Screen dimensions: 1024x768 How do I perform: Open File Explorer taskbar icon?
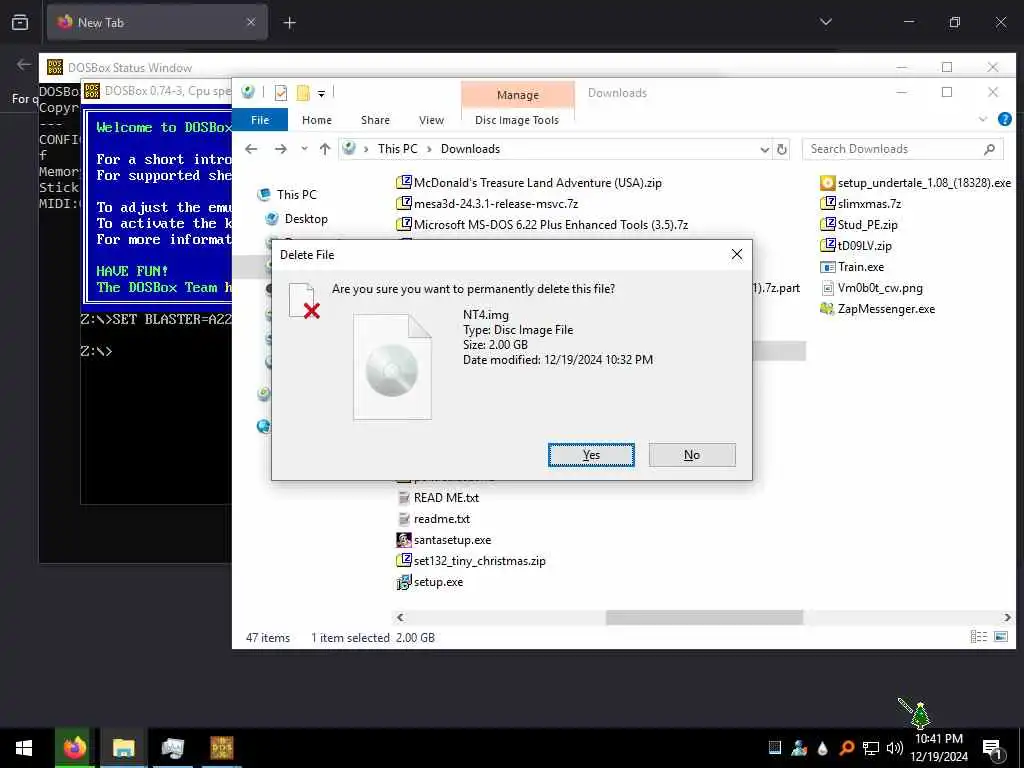point(123,748)
